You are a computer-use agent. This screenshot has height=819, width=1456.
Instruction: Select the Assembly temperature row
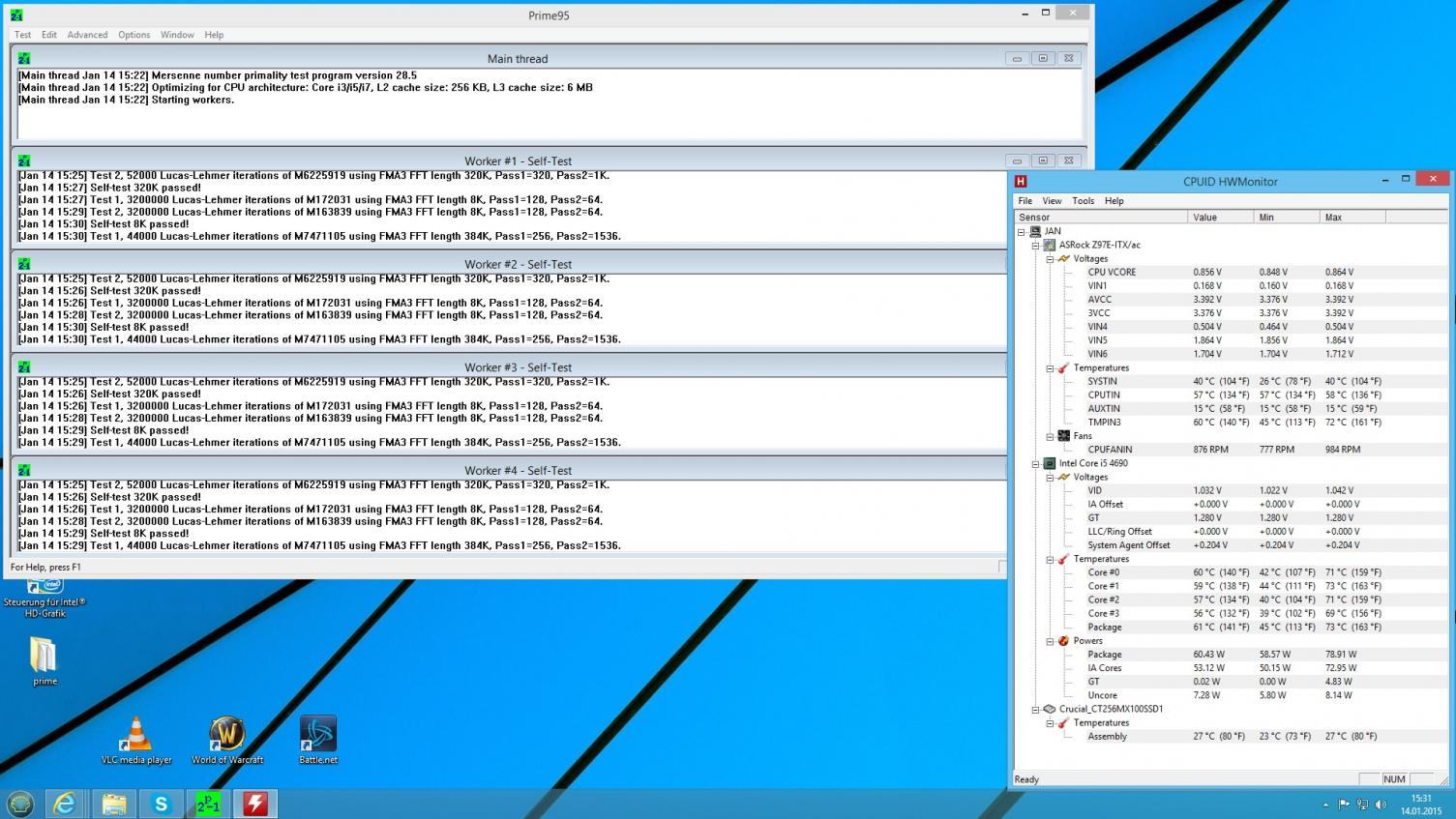click(x=1231, y=737)
